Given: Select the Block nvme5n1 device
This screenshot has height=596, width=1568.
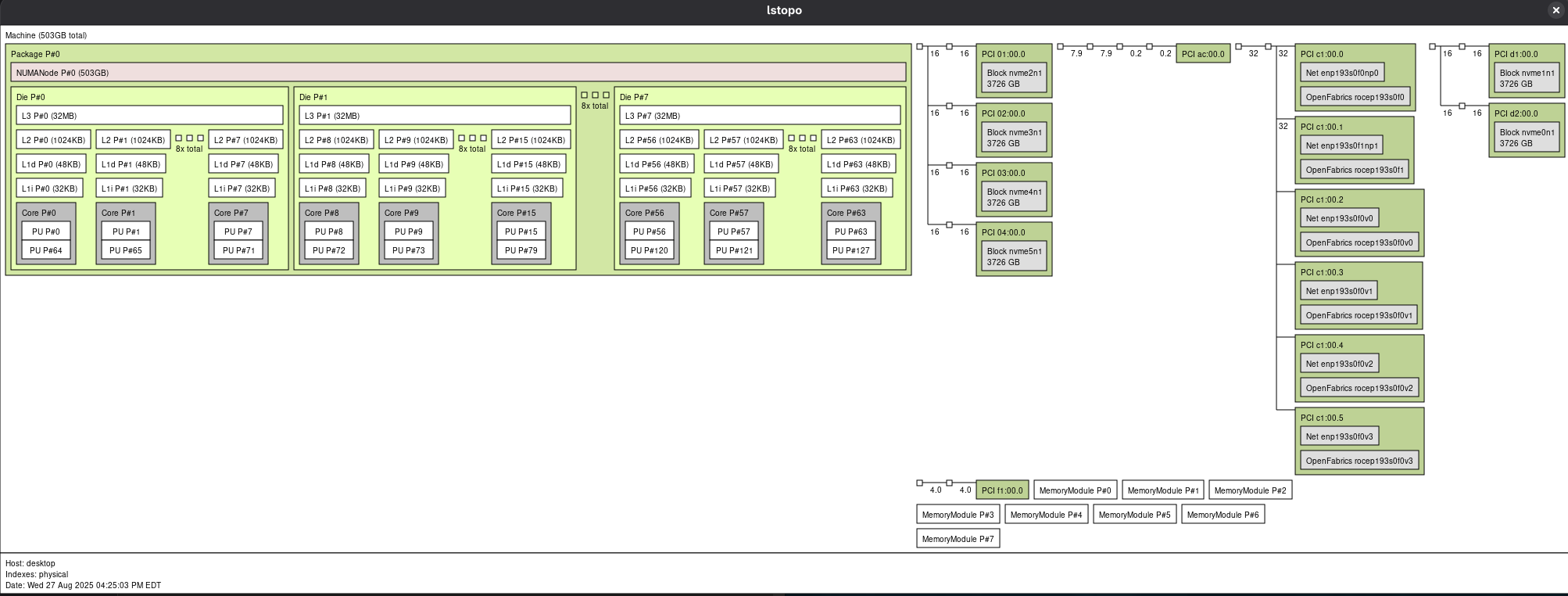Looking at the screenshot, I should 1014,257.
